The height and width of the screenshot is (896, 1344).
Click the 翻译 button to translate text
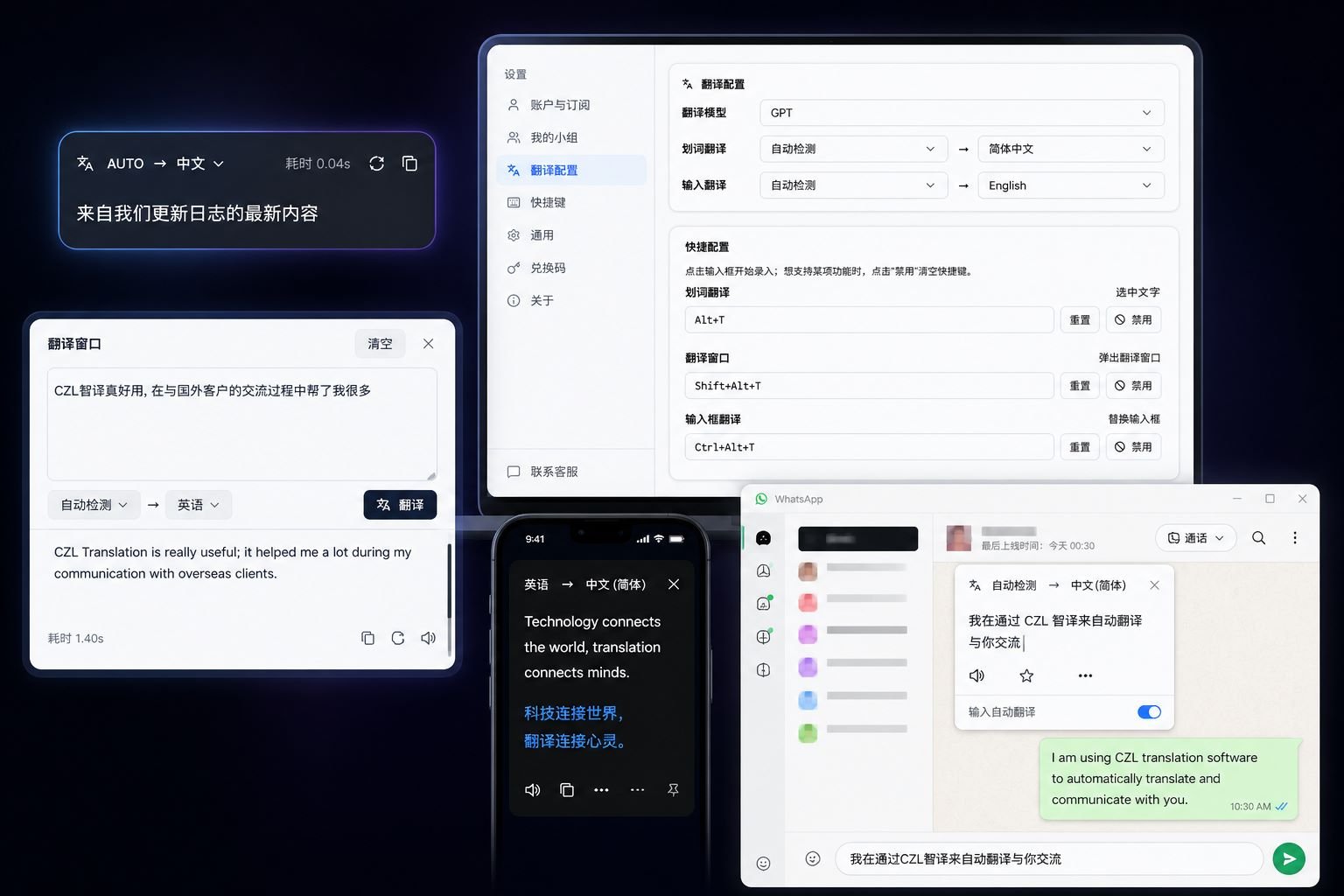pos(400,504)
